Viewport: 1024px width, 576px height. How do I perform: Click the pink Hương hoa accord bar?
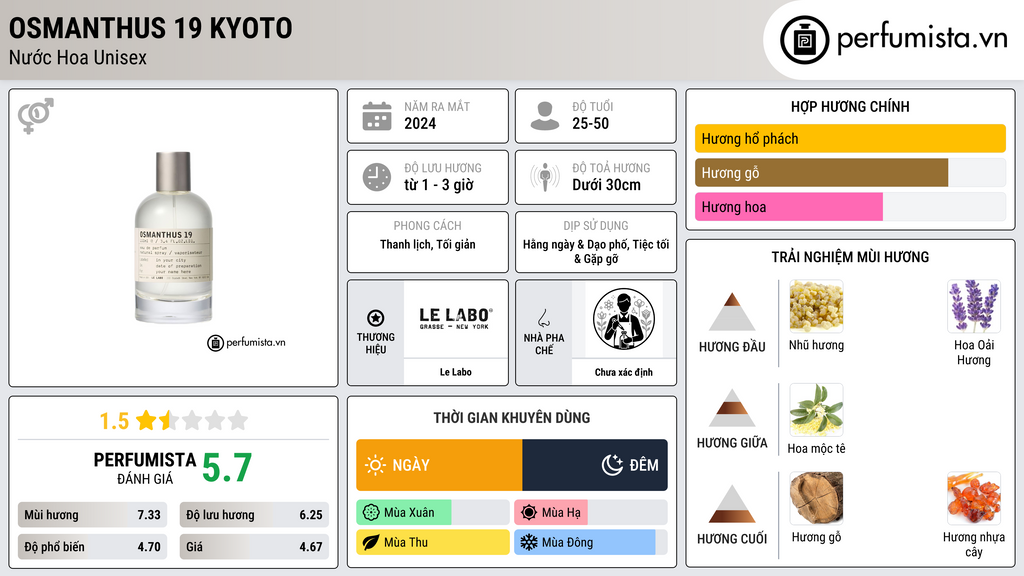click(789, 207)
